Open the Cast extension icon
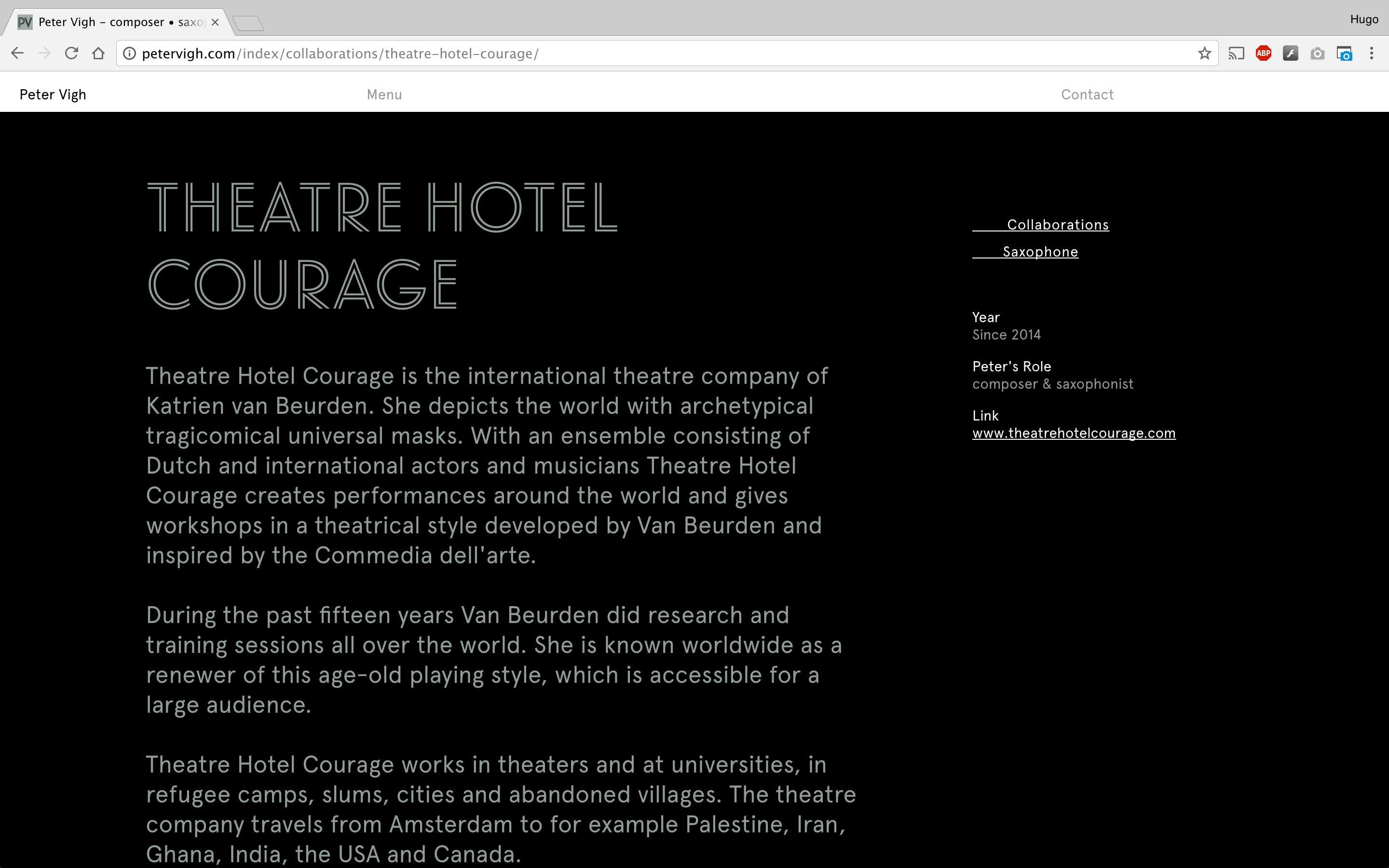The image size is (1389, 868). click(x=1236, y=54)
